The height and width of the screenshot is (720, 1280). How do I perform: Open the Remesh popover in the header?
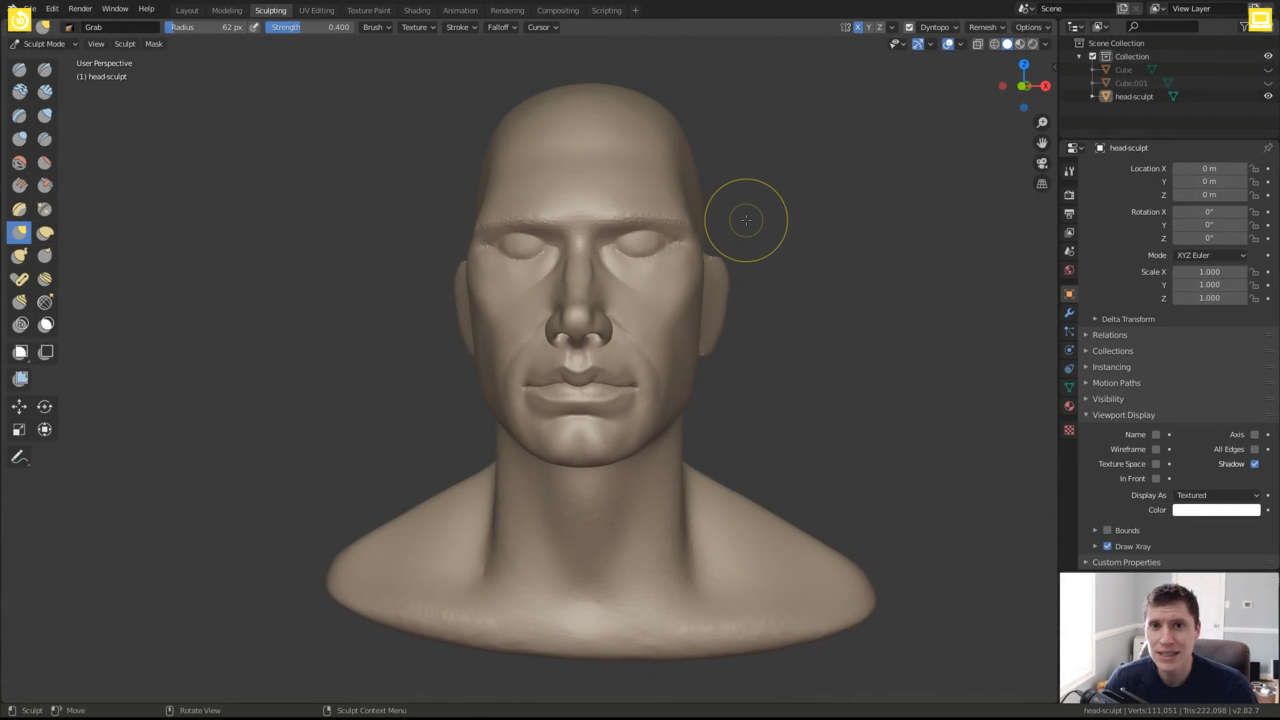[985, 27]
